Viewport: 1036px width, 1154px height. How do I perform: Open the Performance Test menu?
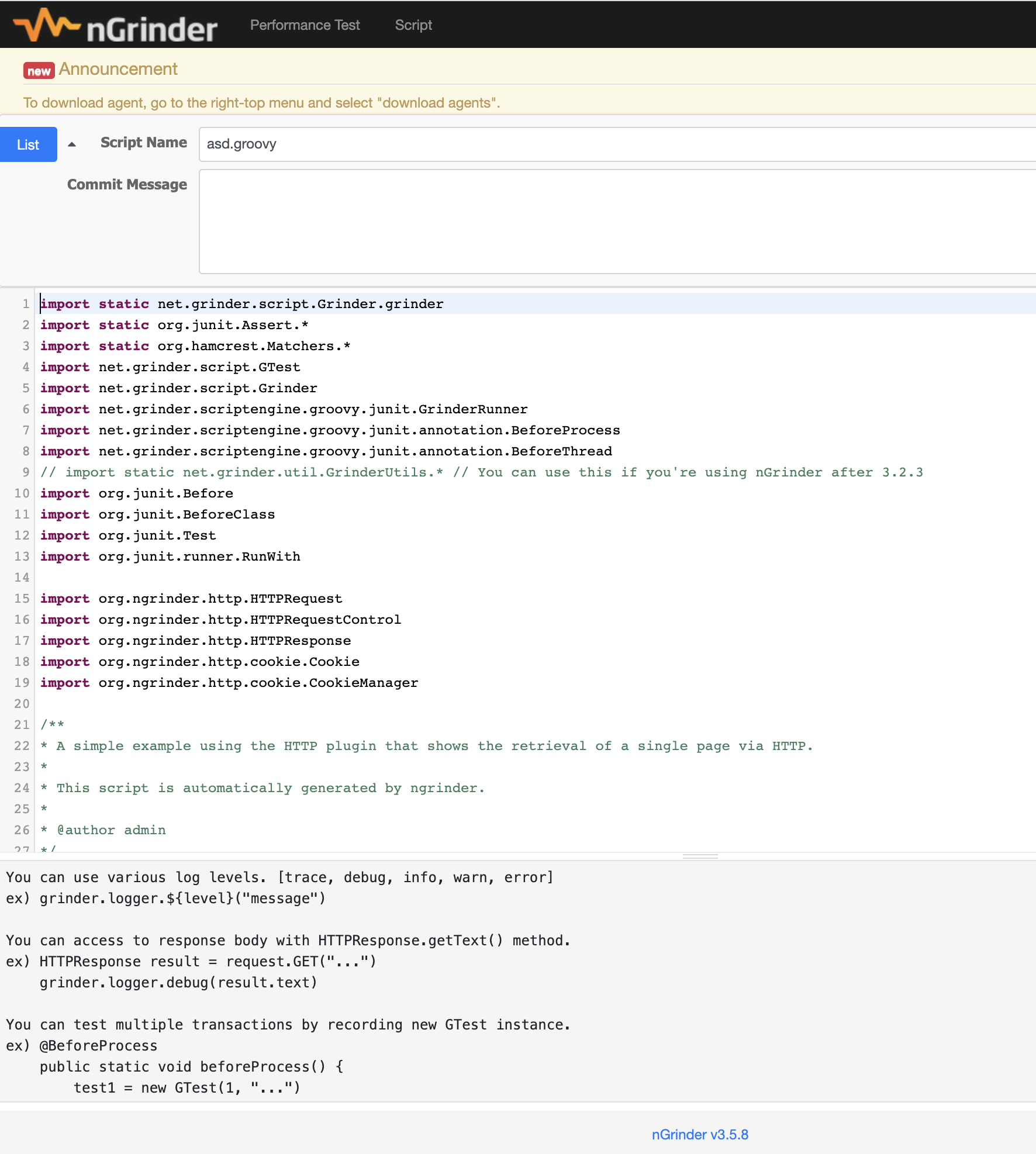(305, 25)
